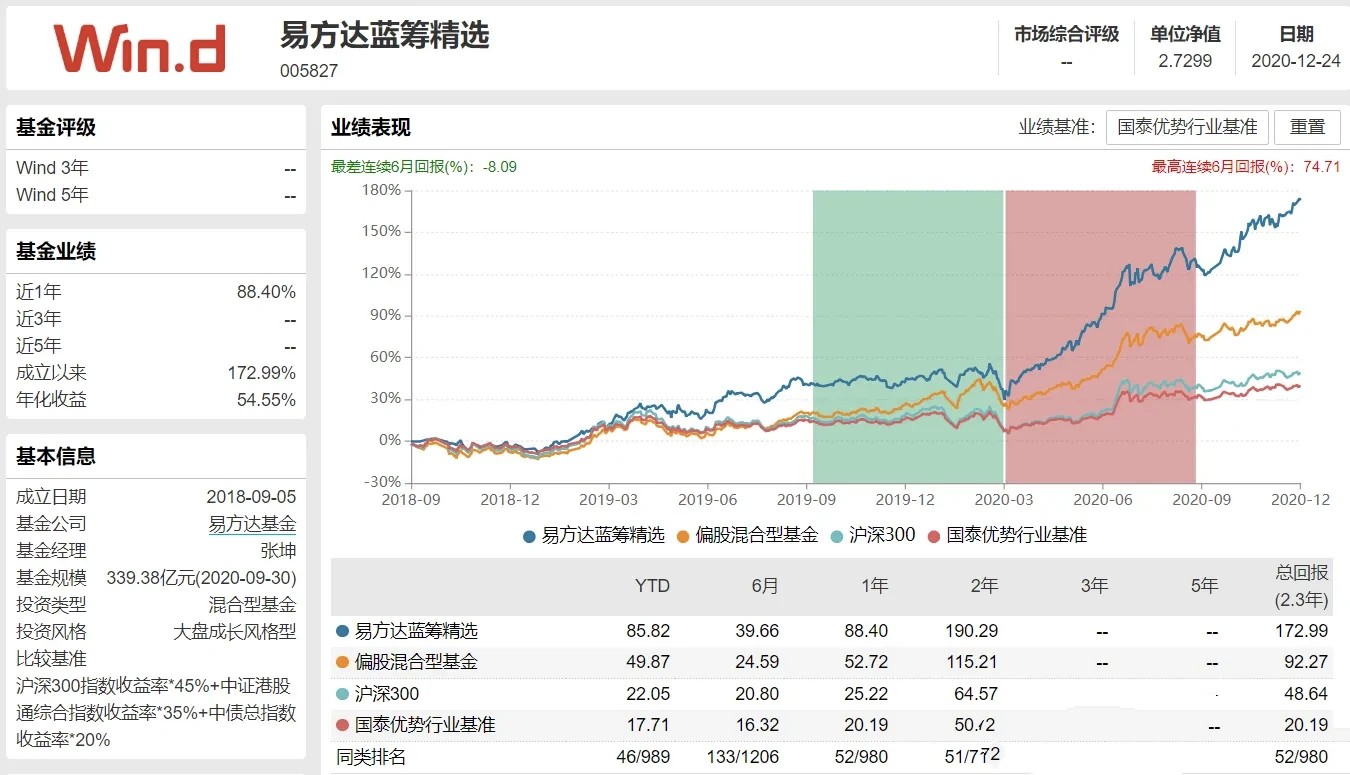Click the date 2020-12-24

pyautogui.click(x=1296, y=61)
